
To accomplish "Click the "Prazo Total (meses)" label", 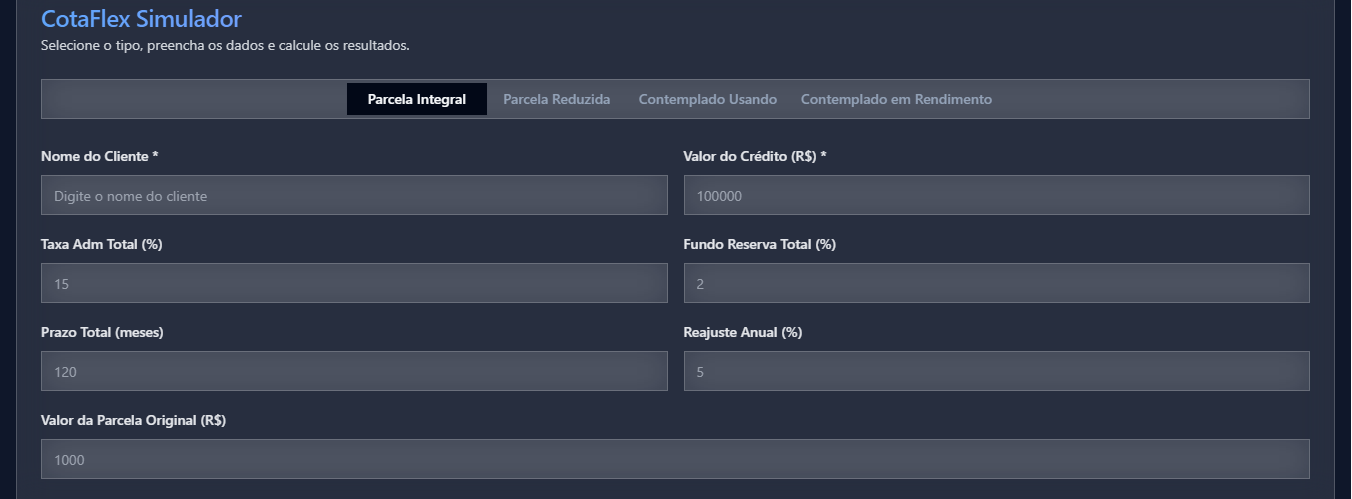I will pos(102,333).
